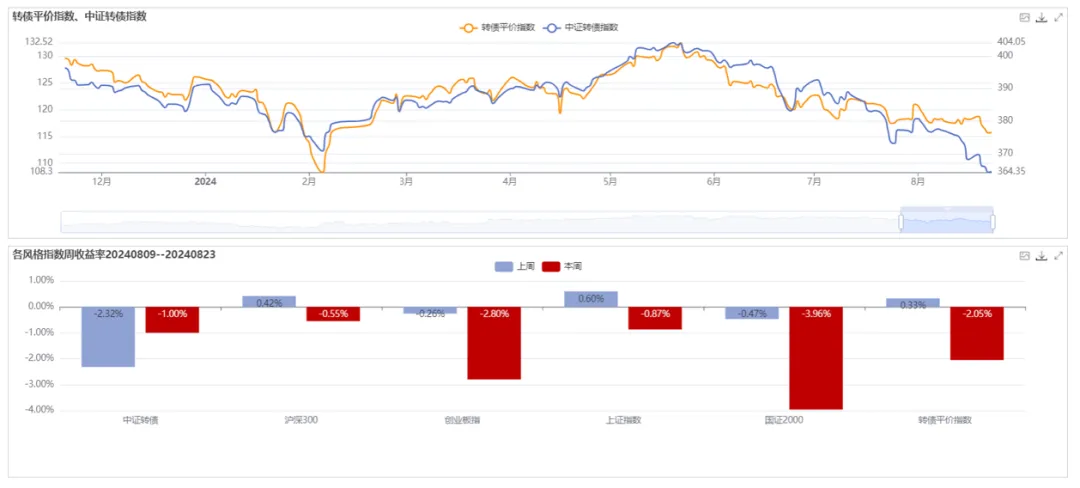Select the 国证2000 本周 -3.96% bar
Screen dimensions: 1080x488
tap(816, 358)
